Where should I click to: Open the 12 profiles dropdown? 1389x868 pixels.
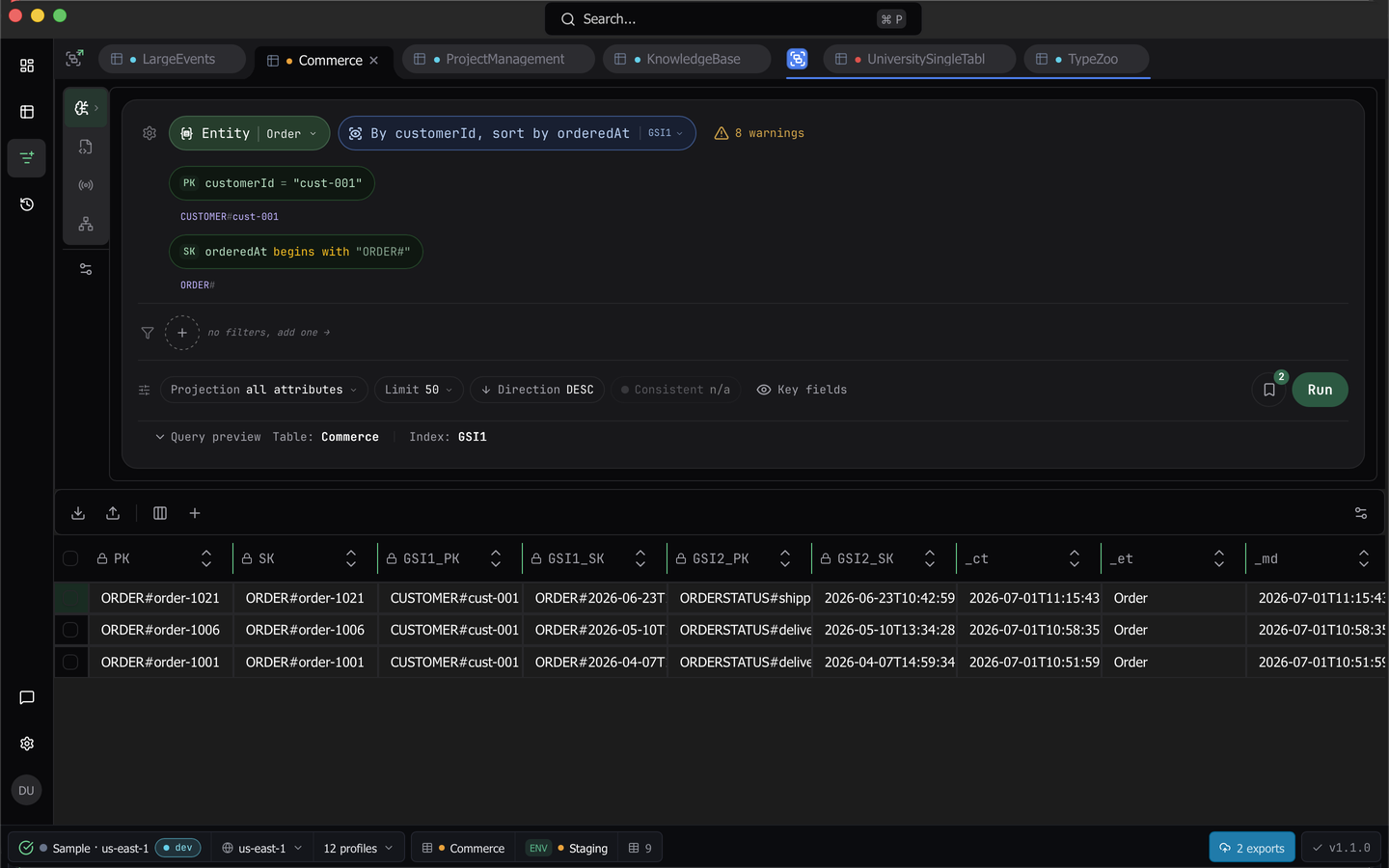coord(359,849)
